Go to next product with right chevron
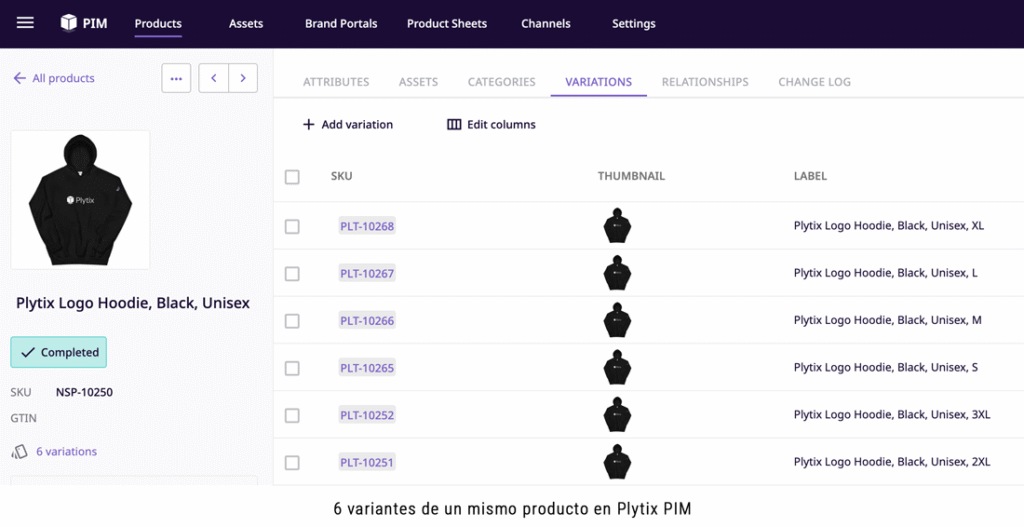1024x527 pixels. (243, 78)
